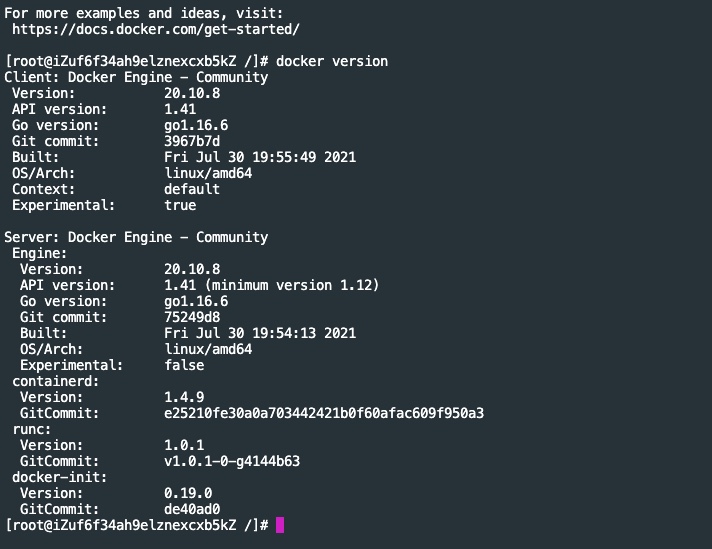The image size is (712, 549).
Task: Click the containerd version 1.4.9
Action: [x=184, y=397]
